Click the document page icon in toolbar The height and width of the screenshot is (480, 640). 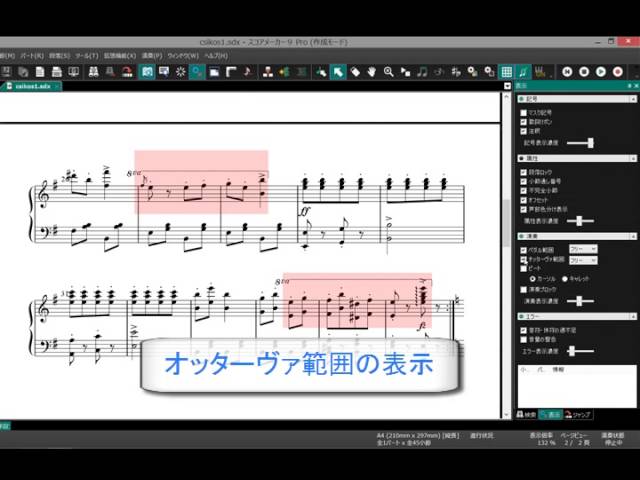tap(40, 72)
